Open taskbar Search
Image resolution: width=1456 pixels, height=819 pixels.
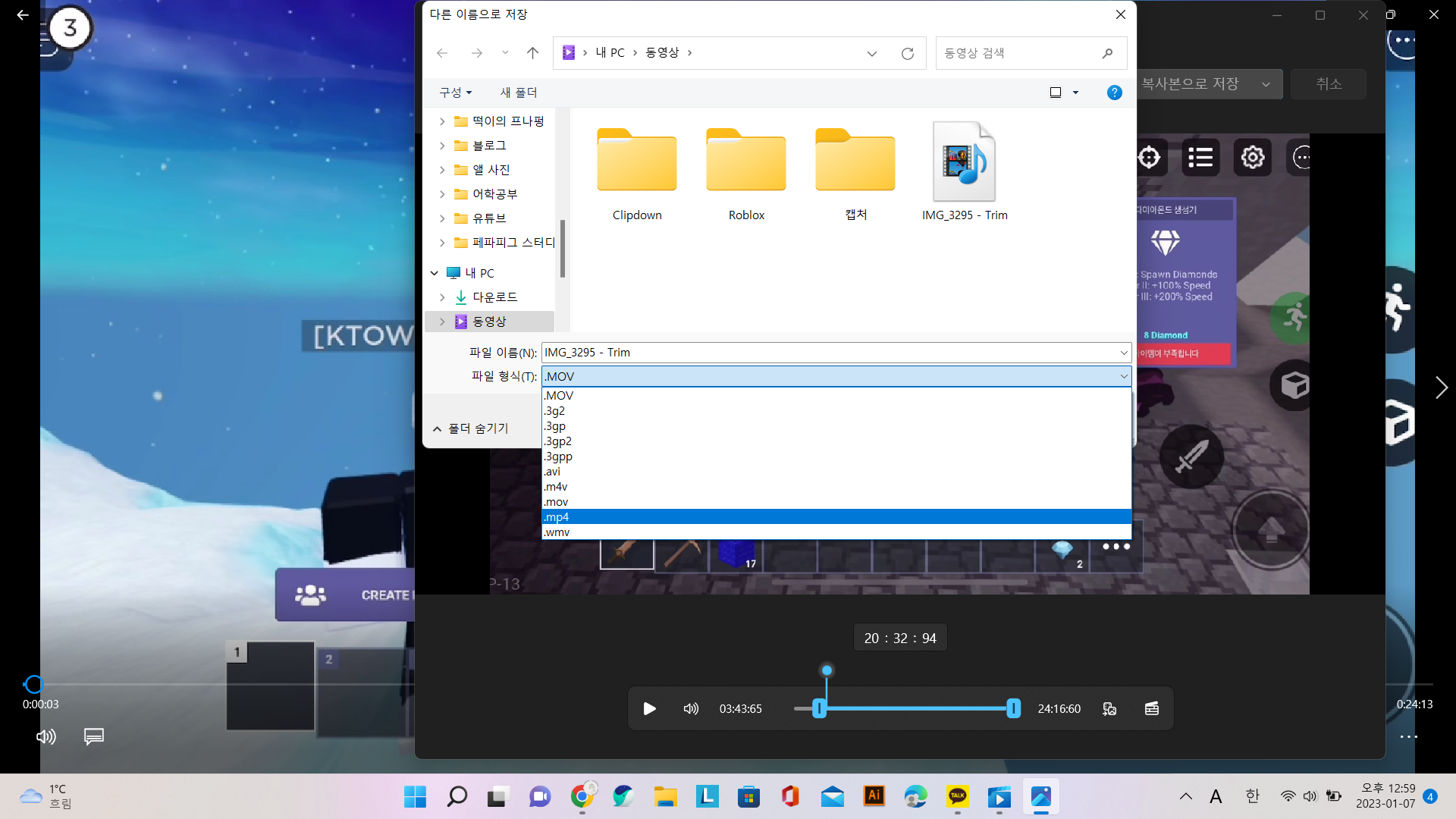457,796
